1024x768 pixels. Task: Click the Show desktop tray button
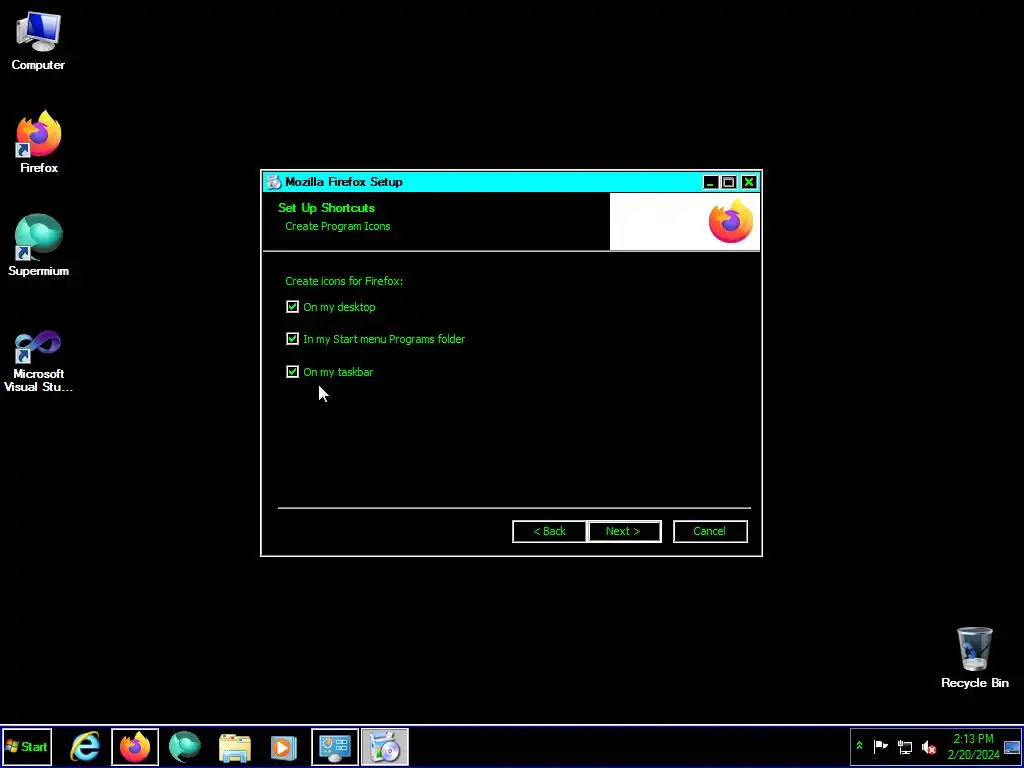pyautogui.click(x=1012, y=746)
